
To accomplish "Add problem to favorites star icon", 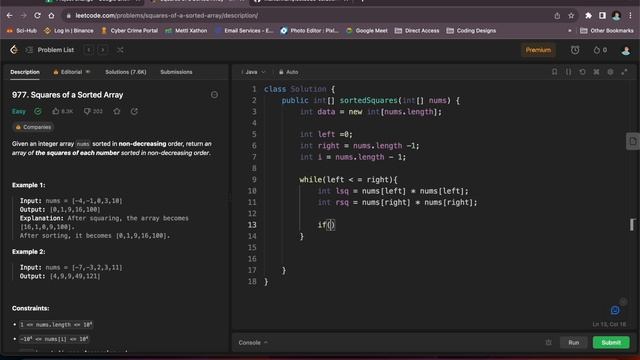I will (117, 111).
